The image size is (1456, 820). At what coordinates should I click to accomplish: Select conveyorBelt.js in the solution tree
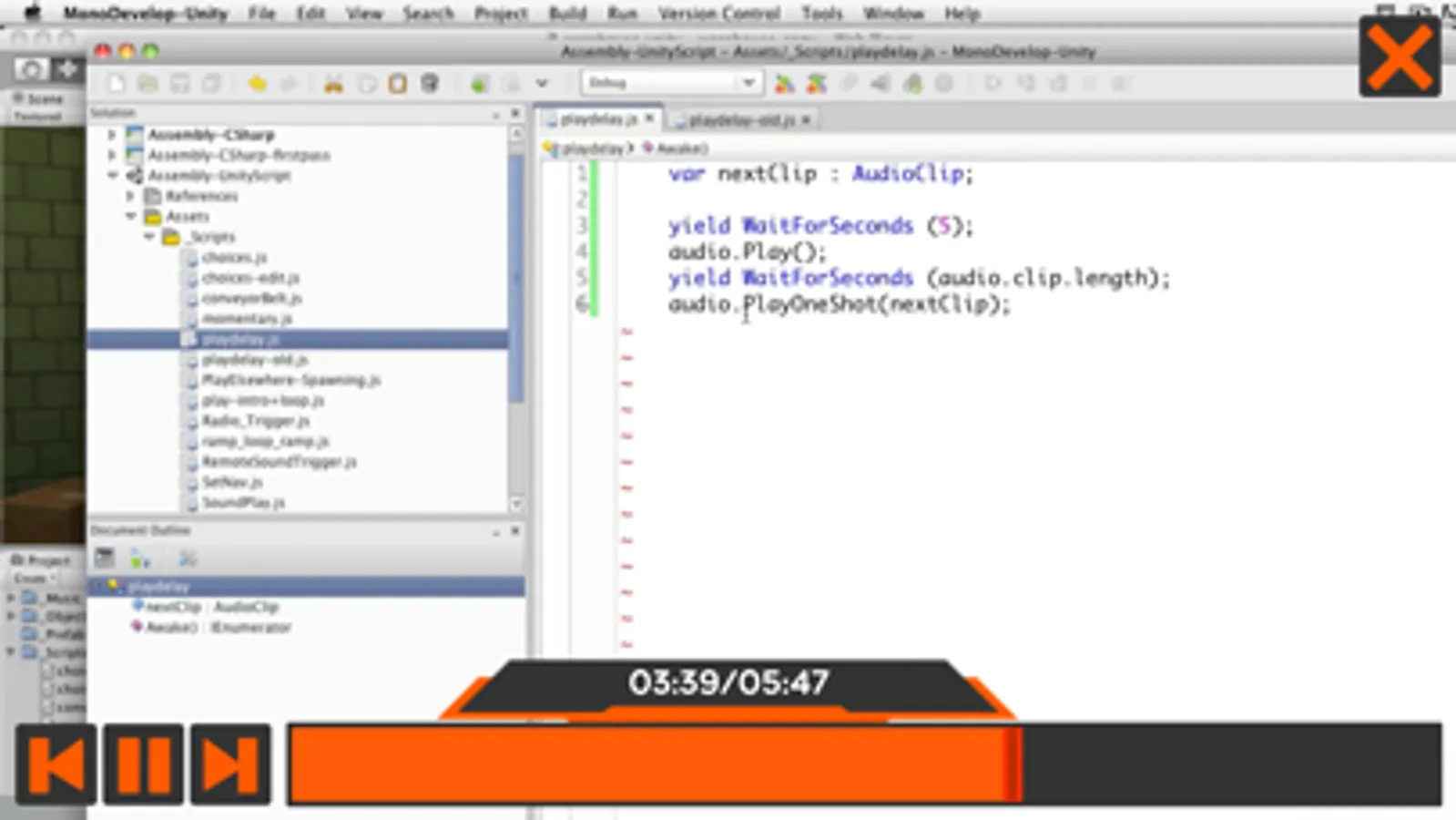[x=252, y=298]
